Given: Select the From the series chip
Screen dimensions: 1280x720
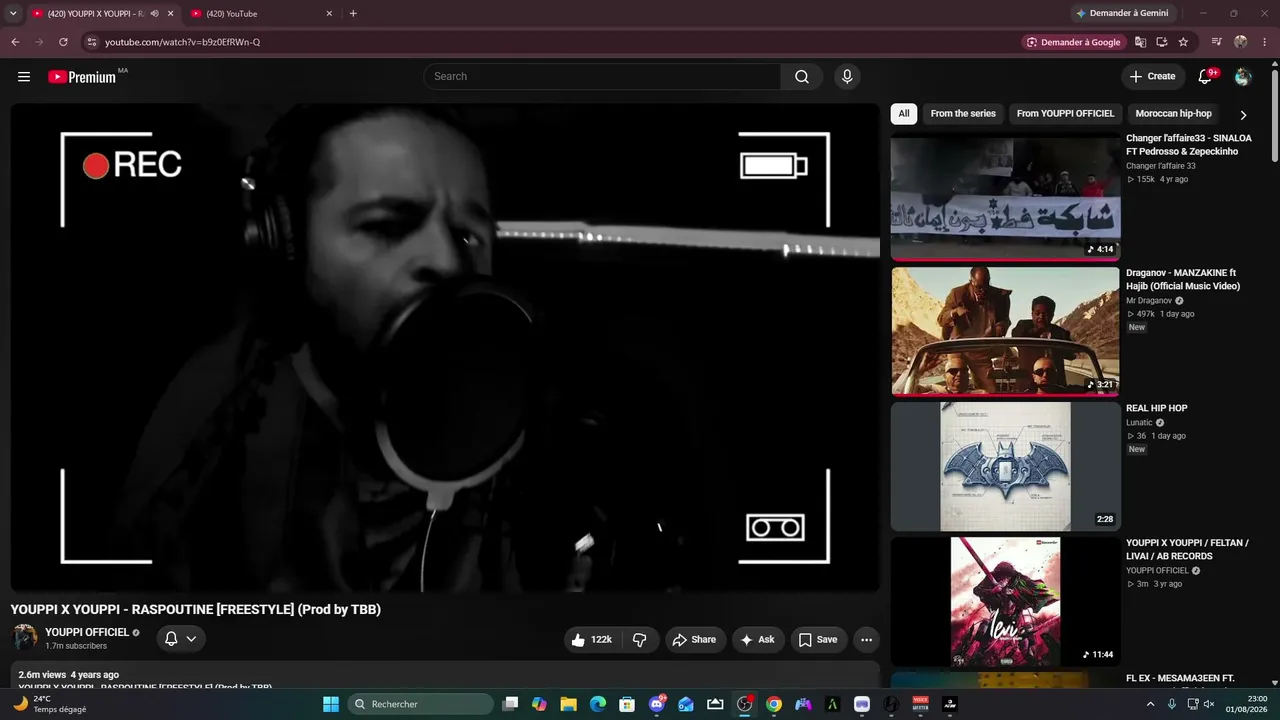Looking at the screenshot, I should 963,114.
